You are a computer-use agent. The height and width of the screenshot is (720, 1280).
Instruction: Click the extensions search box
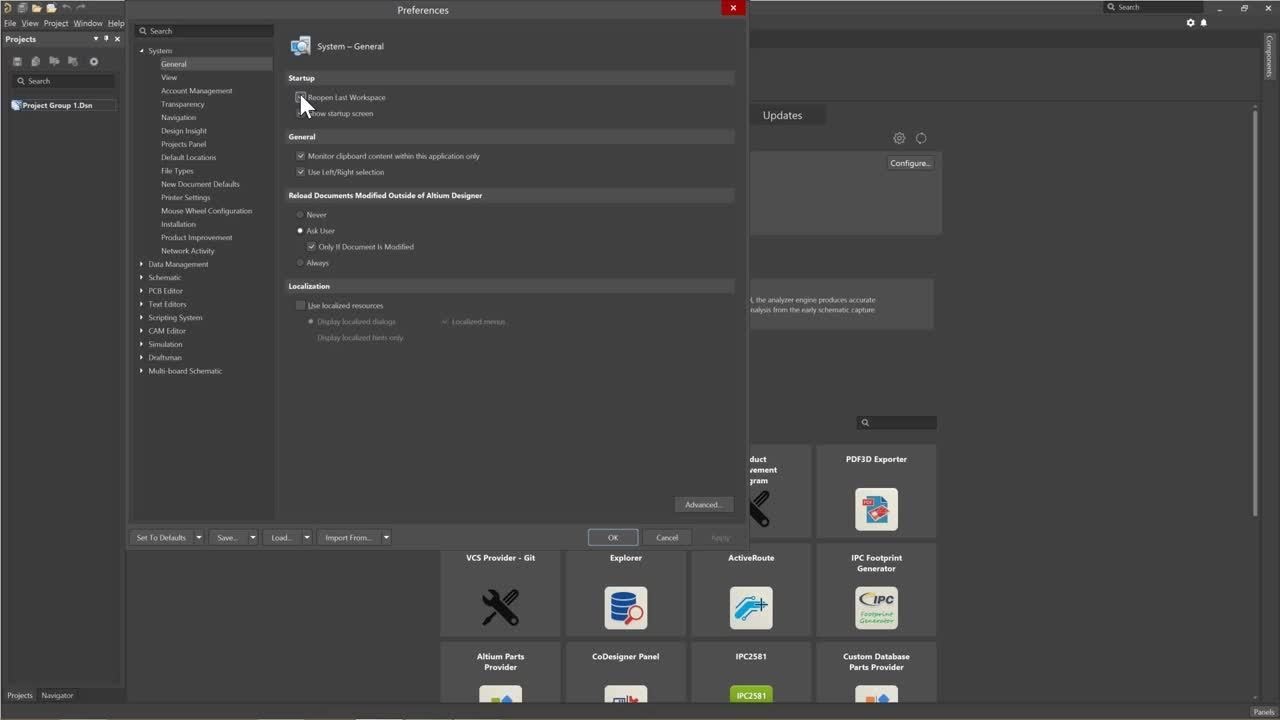(897, 422)
